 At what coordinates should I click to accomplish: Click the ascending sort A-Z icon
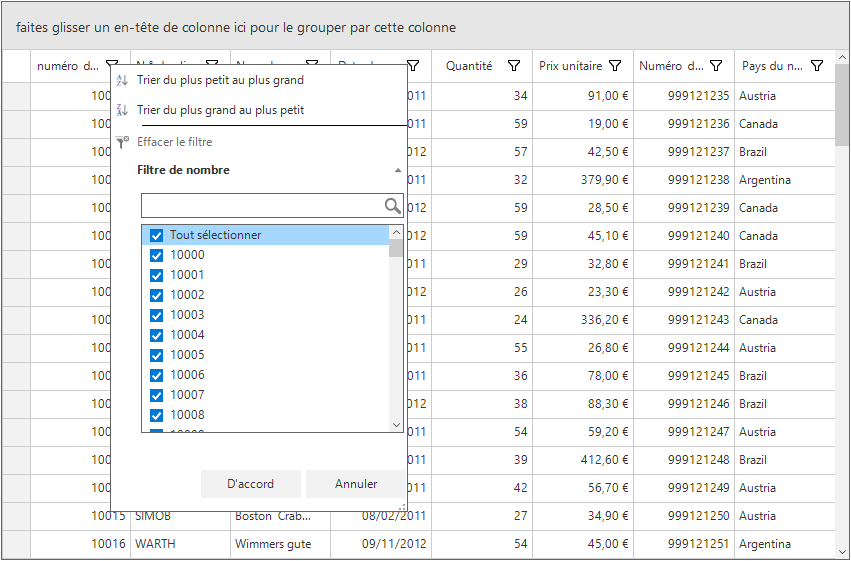[x=123, y=80]
